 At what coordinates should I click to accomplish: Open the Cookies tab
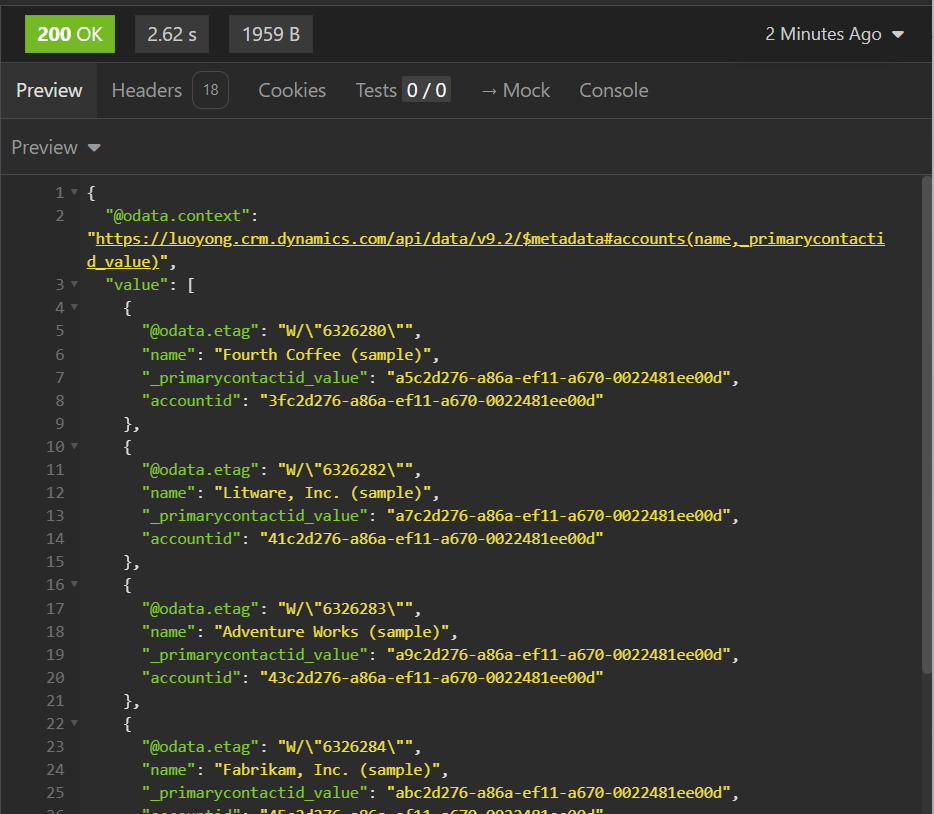pyautogui.click(x=292, y=91)
